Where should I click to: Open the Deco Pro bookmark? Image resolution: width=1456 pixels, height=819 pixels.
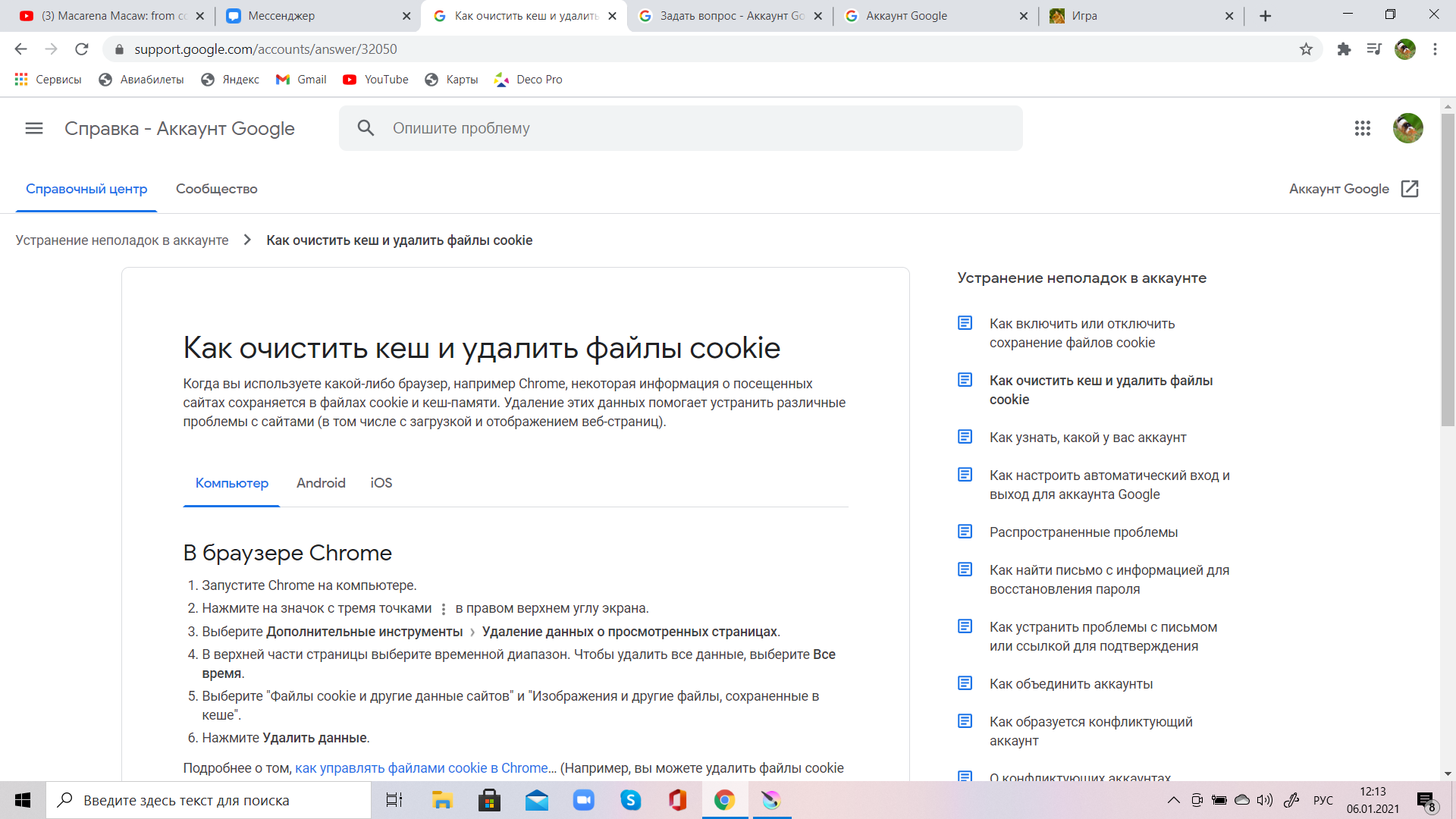point(529,80)
